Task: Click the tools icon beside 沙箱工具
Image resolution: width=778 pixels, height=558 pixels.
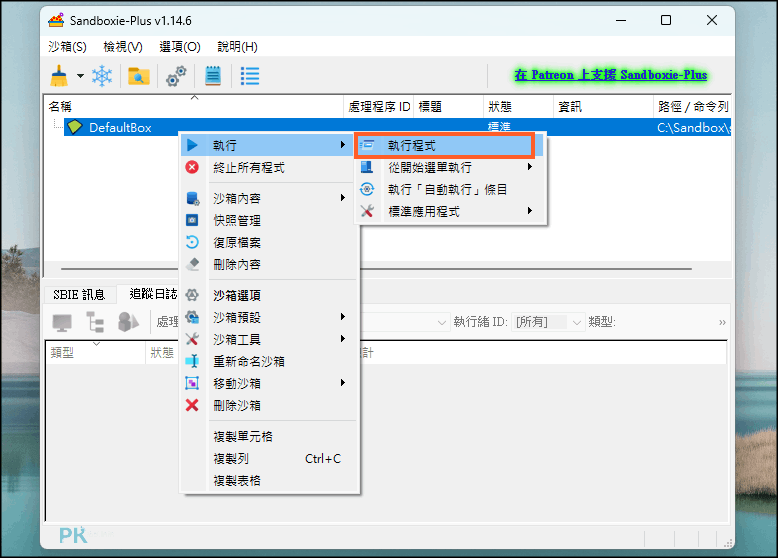Action: [192, 339]
